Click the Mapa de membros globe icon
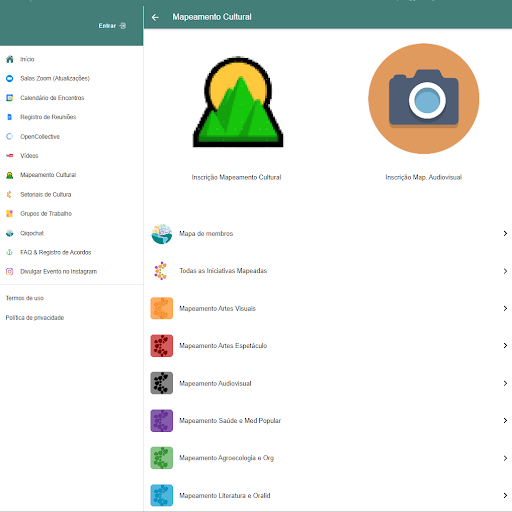 162,234
